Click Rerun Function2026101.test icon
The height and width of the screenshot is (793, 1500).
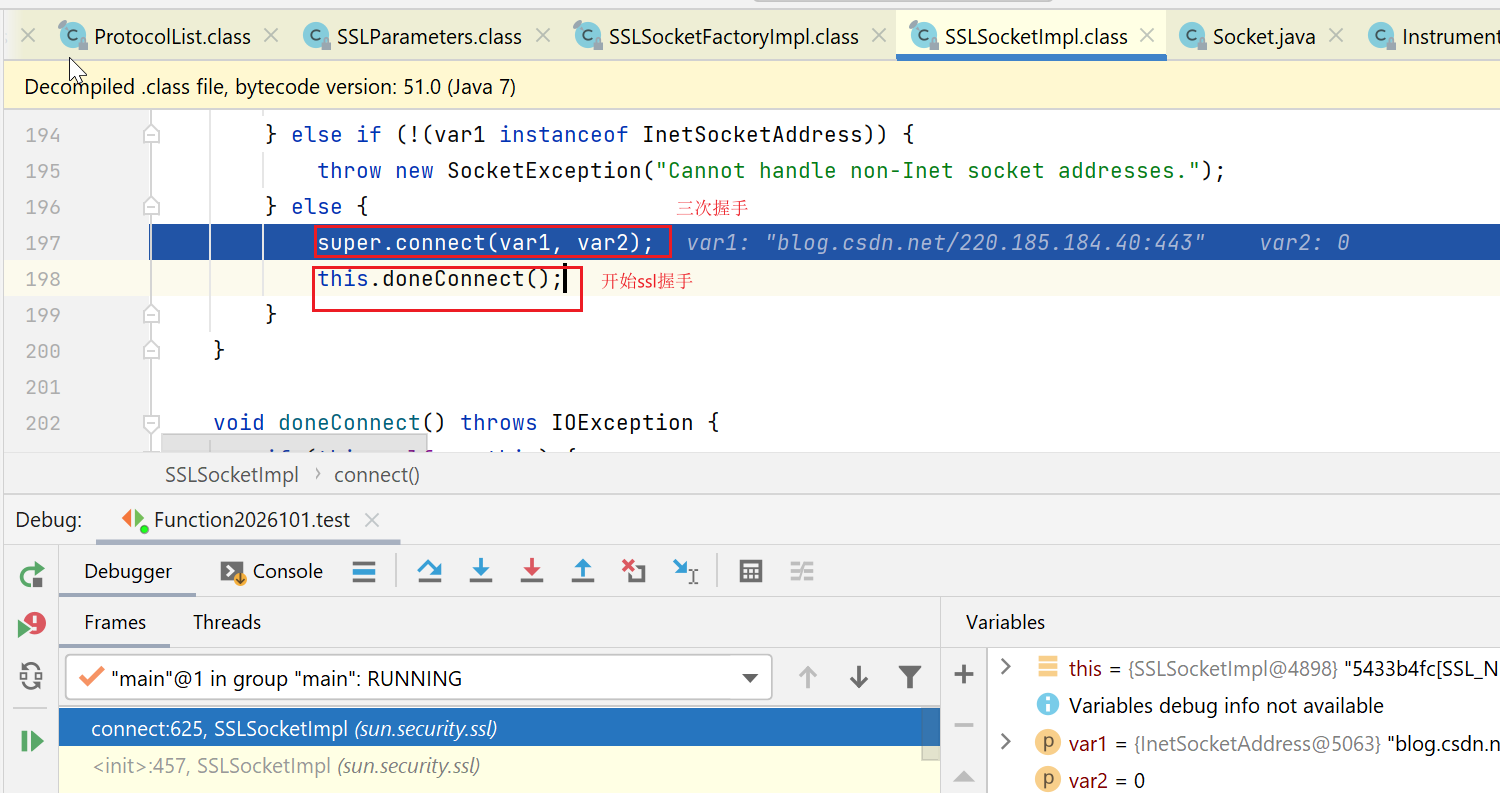[x=31, y=574]
